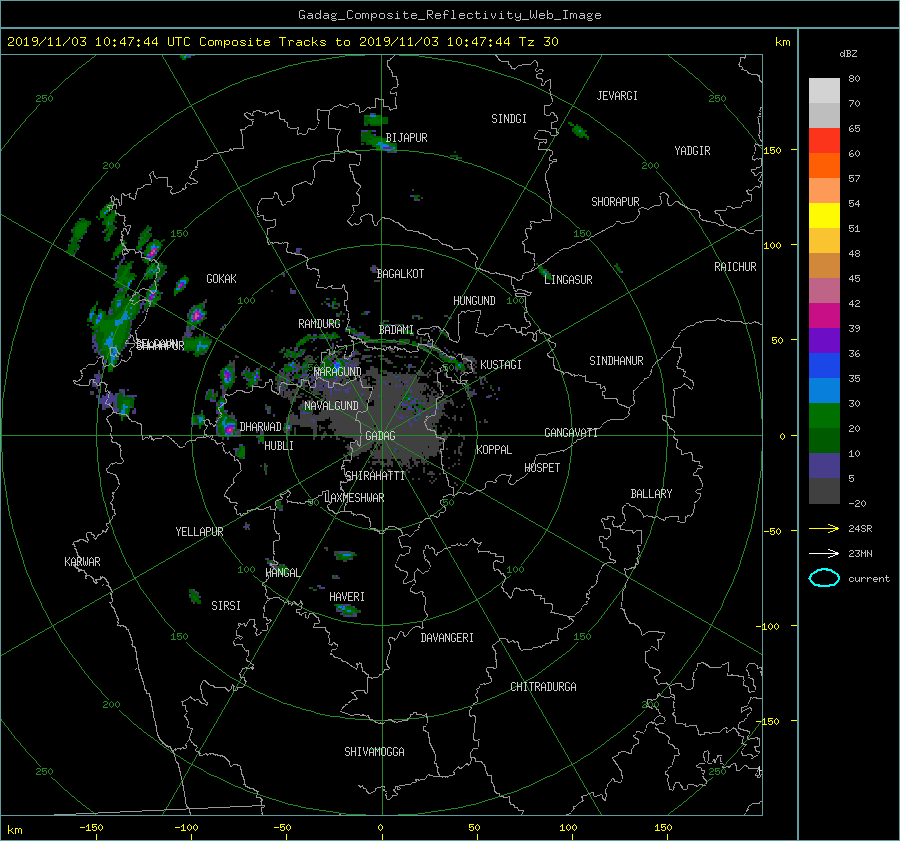Click the strong echo cell near DHARWAD
900x841 pixels.
coord(228,427)
